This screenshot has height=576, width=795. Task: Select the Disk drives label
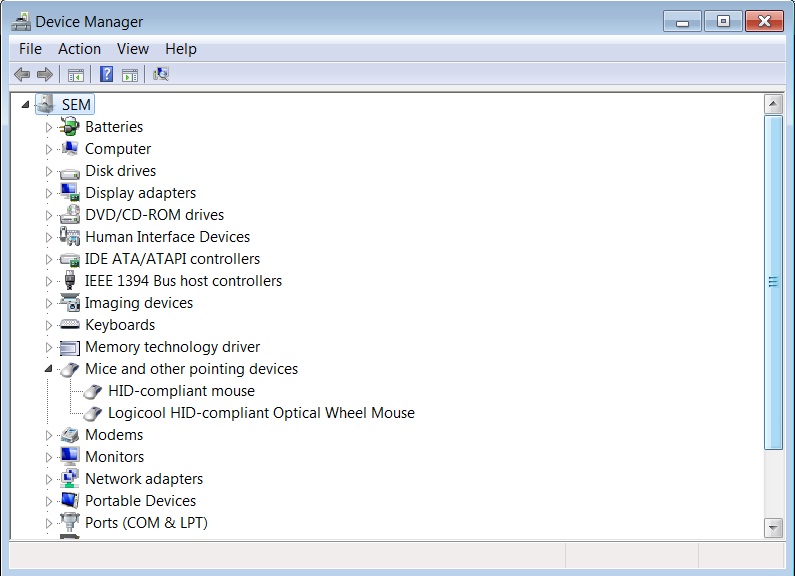121,171
